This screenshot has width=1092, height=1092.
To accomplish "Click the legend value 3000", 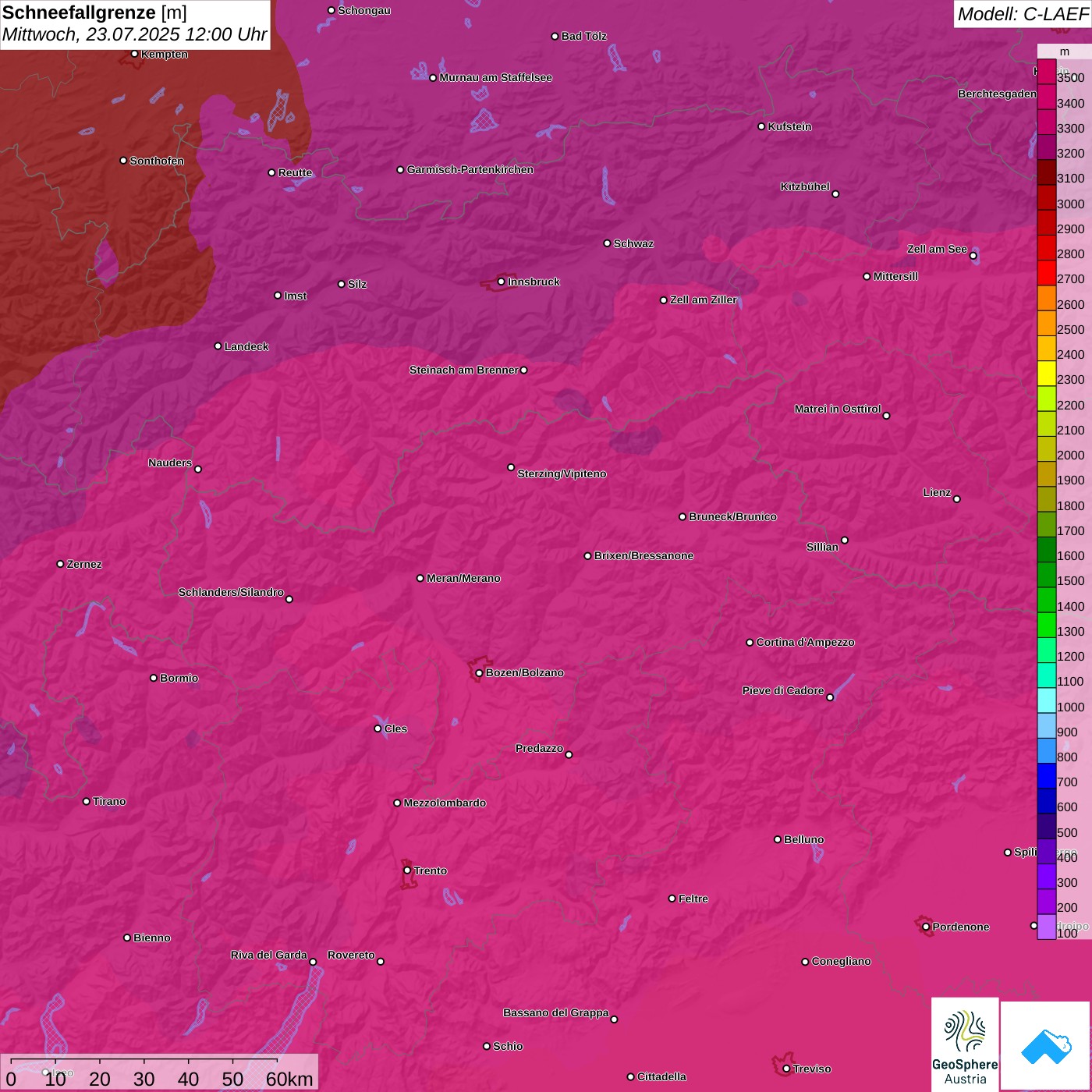I will 1070,204.
